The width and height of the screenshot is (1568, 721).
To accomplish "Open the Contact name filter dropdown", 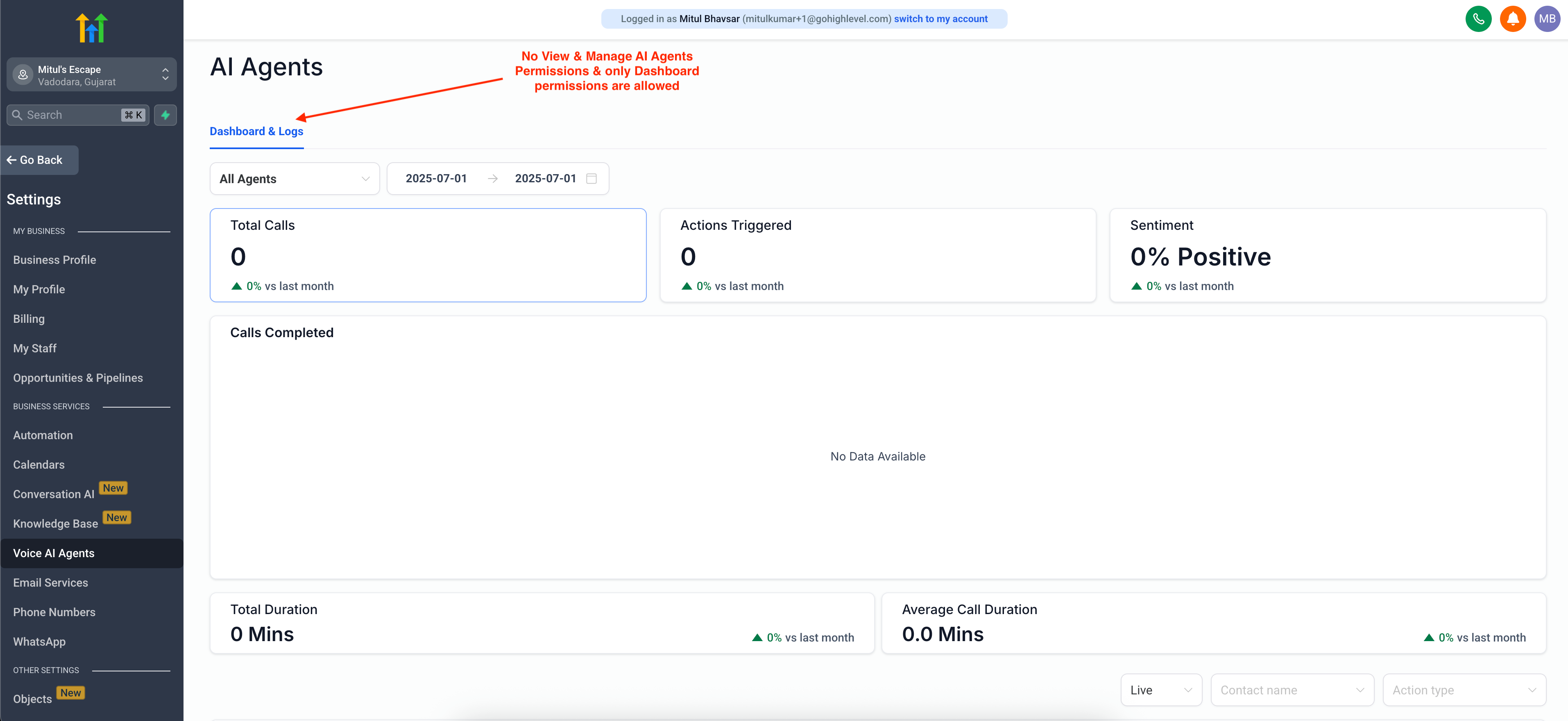I will click(x=1292, y=689).
